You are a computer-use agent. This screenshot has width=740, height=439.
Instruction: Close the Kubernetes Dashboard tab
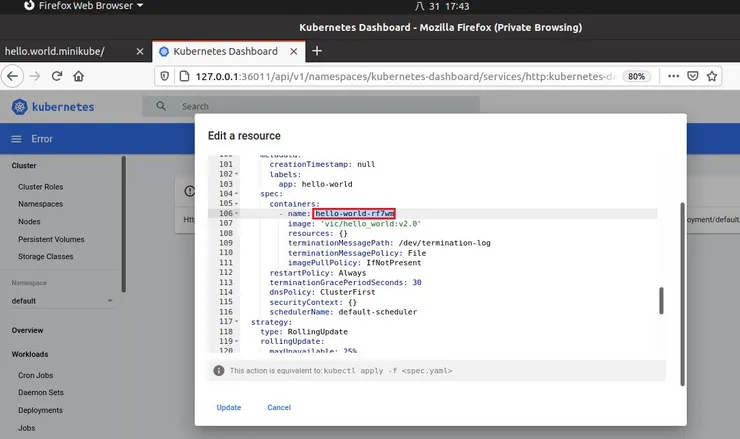click(x=293, y=51)
